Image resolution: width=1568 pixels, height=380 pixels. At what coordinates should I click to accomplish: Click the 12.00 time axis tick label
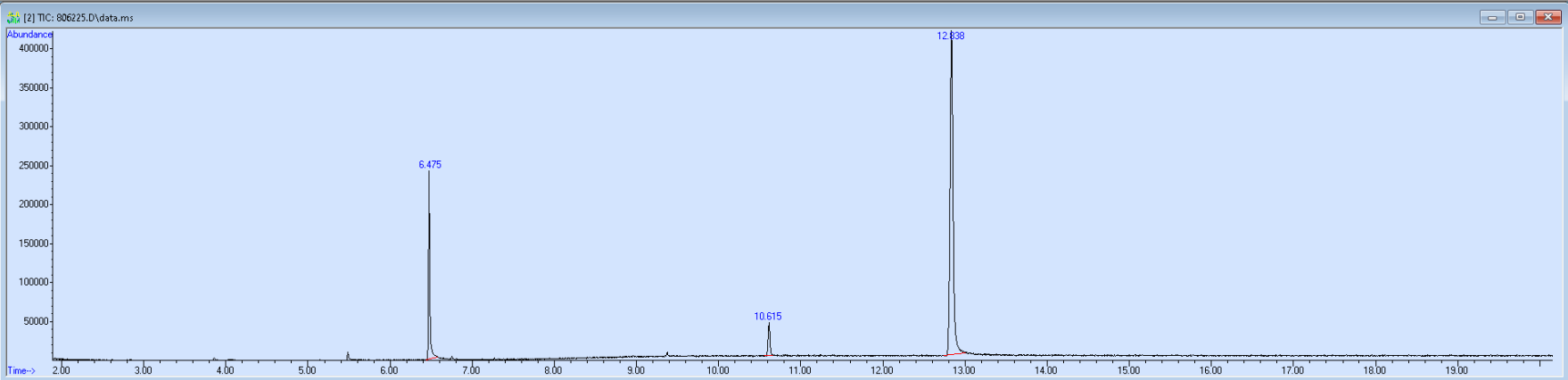(x=881, y=370)
